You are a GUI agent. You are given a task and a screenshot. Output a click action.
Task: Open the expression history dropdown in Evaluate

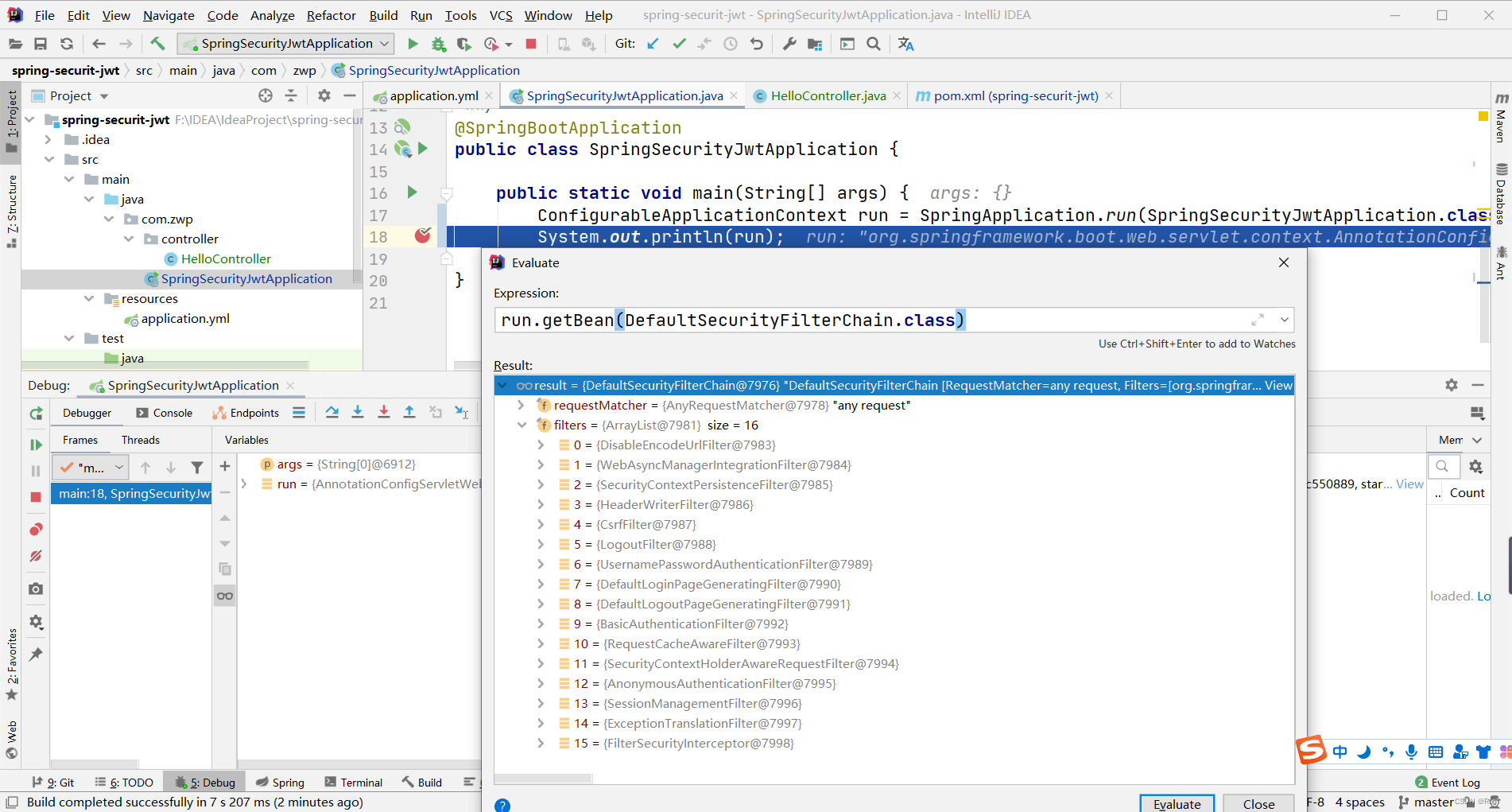click(1284, 320)
